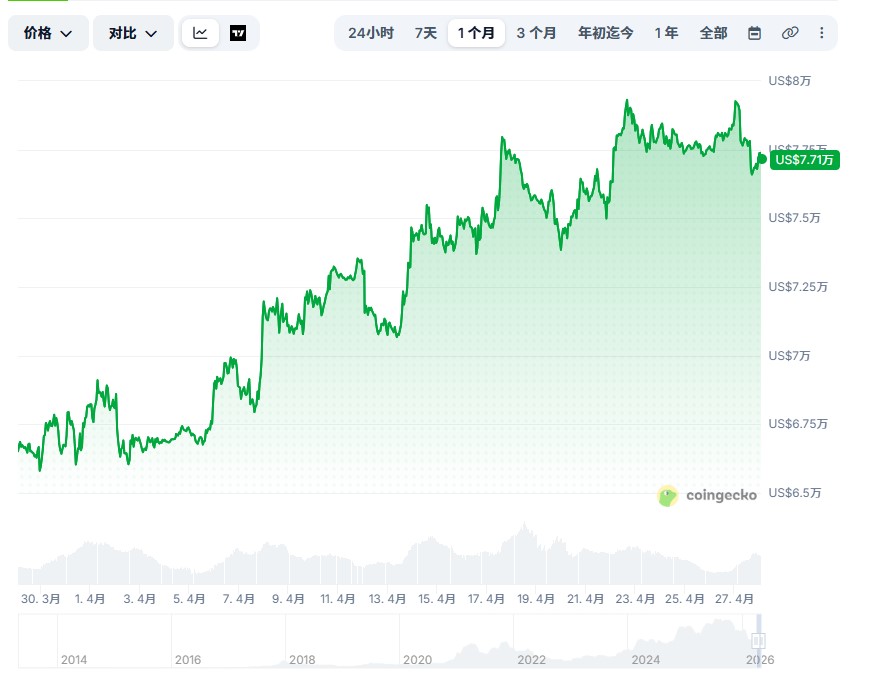Click 2020 in the timeline navigator

tap(417, 660)
